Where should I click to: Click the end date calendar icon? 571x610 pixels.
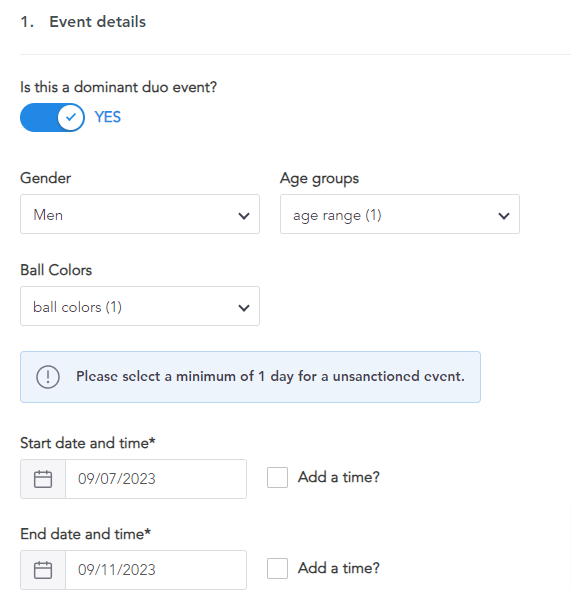[x=43, y=570]
